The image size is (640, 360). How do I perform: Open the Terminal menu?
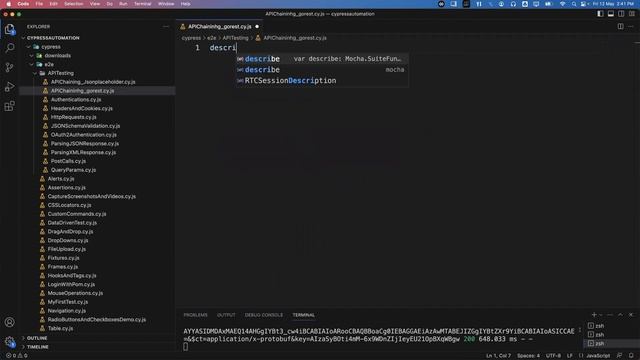click(142, 4)
